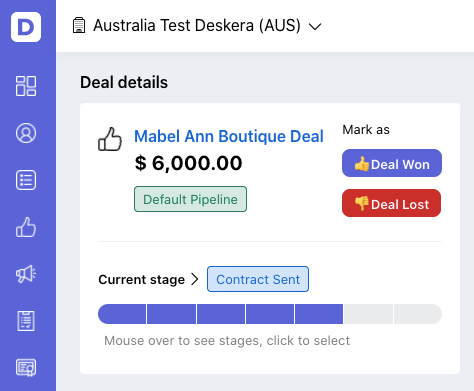Open the Contacts person icon in sidebar
This screenshot has height=391, width=474.
tap(26, 133)
